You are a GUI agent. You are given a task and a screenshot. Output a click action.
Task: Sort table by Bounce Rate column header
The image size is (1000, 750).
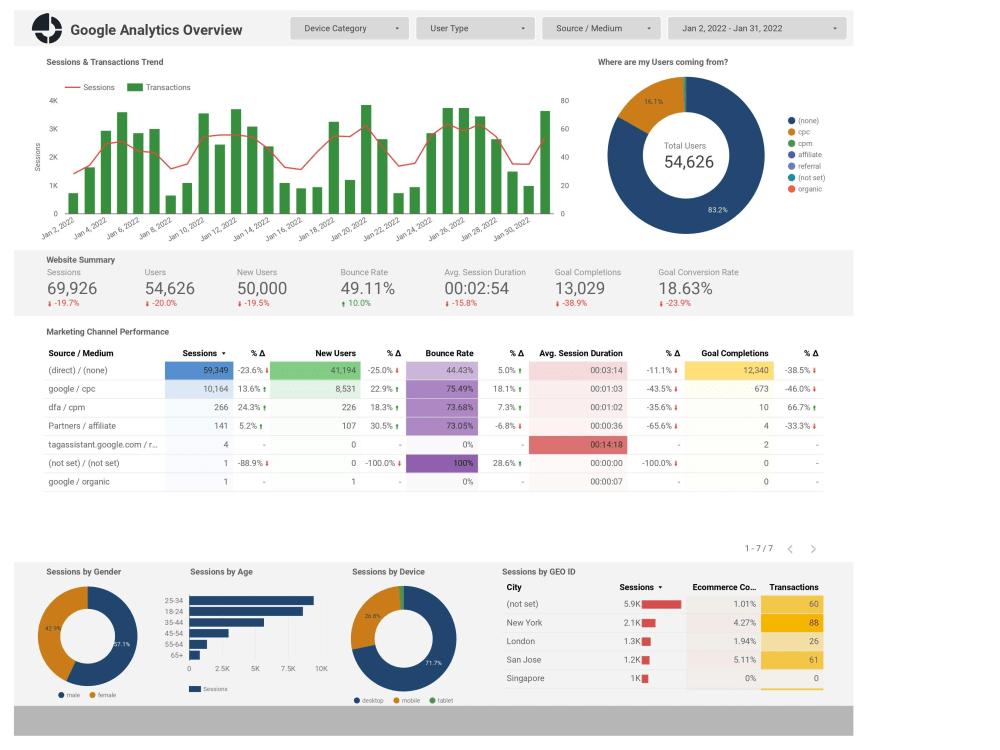(449, 353)
